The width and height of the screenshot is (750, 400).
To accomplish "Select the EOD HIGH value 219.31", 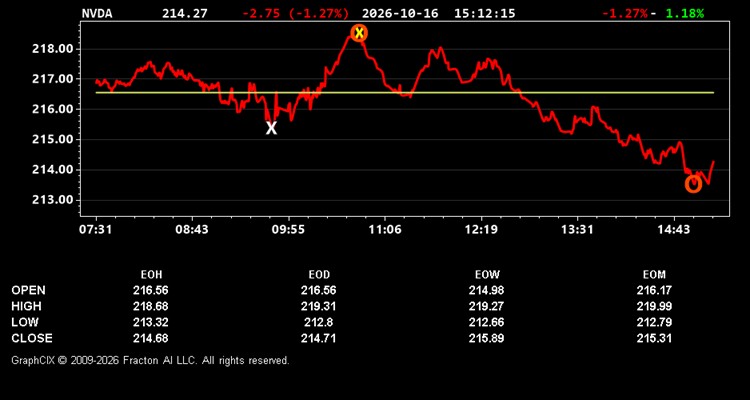I will coord(319,306).
